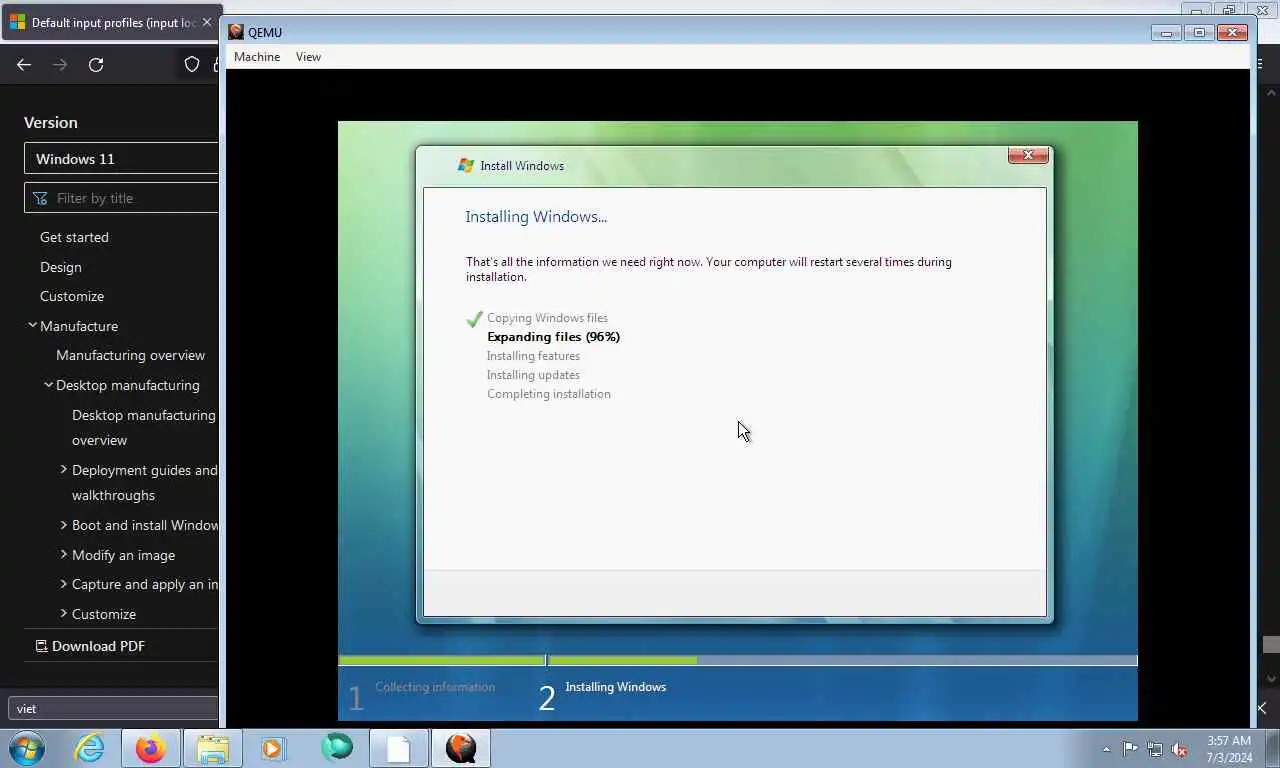Click step 1 Collecting information label
The image size is (1280, 768).
point(435,687)
